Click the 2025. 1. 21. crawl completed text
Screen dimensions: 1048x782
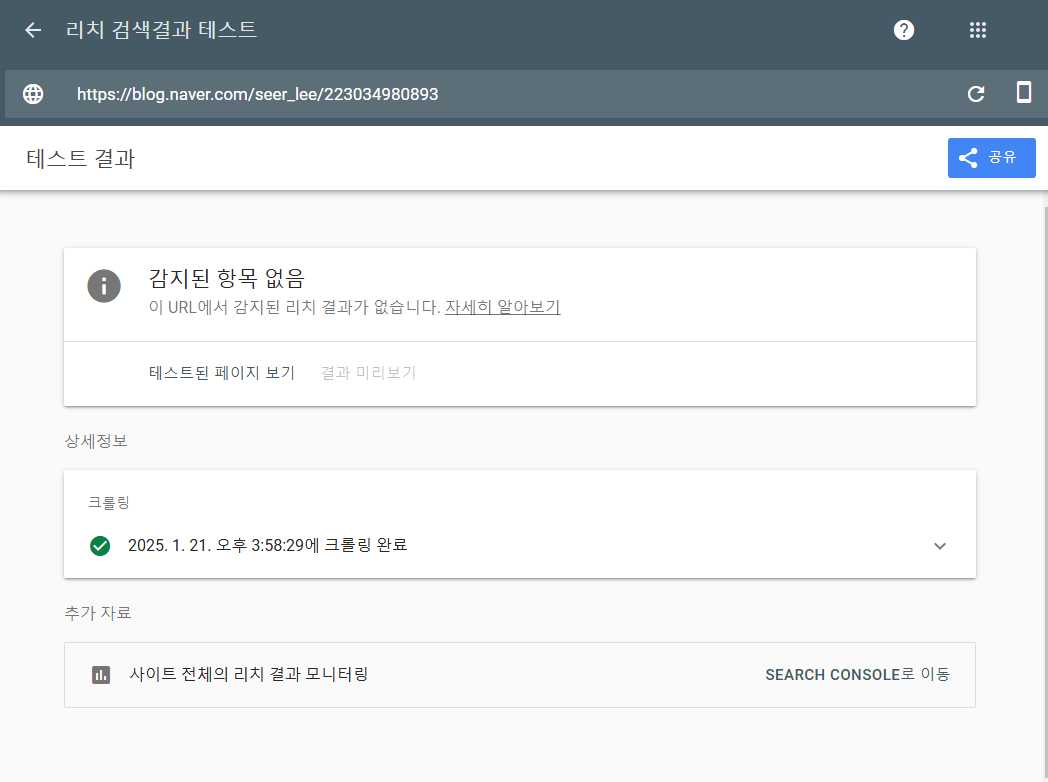267,545
